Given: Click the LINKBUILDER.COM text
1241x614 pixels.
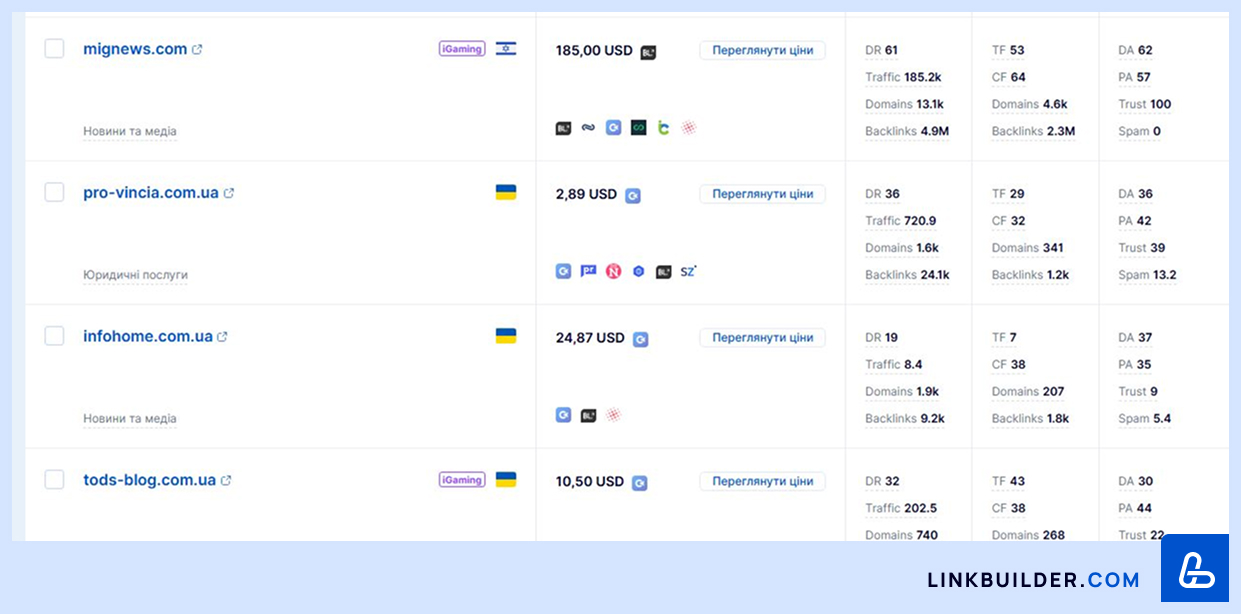Looking at the screenshot, I should (x=1033, y=580).
